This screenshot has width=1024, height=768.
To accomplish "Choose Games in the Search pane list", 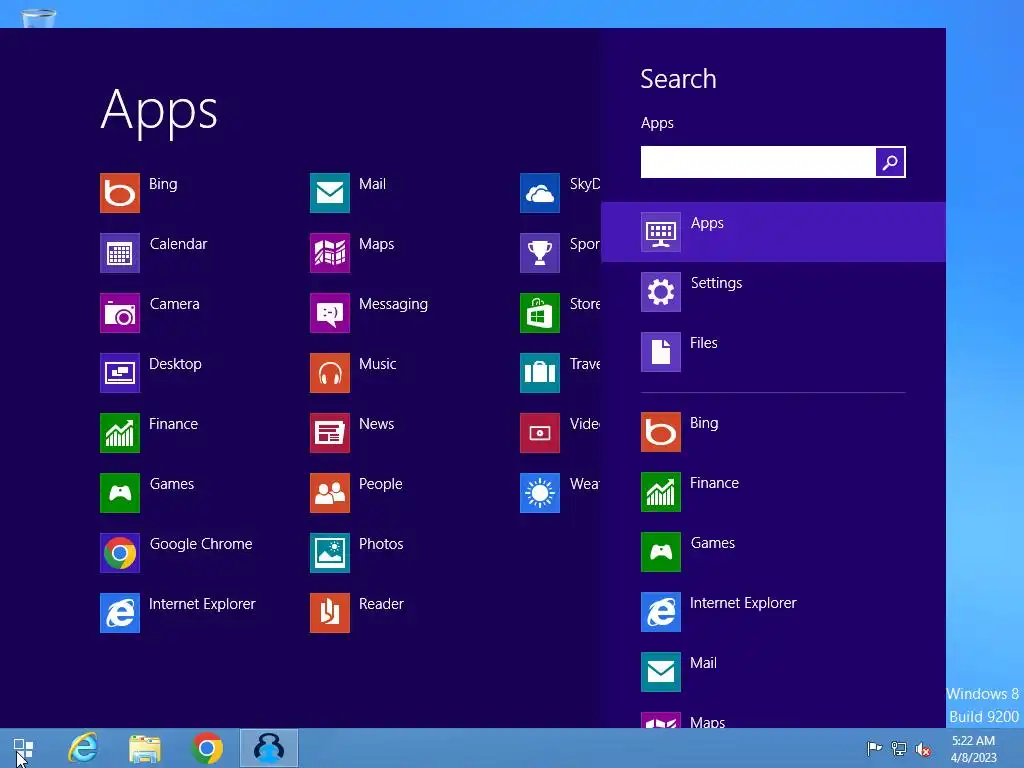I will coord(773,552).
